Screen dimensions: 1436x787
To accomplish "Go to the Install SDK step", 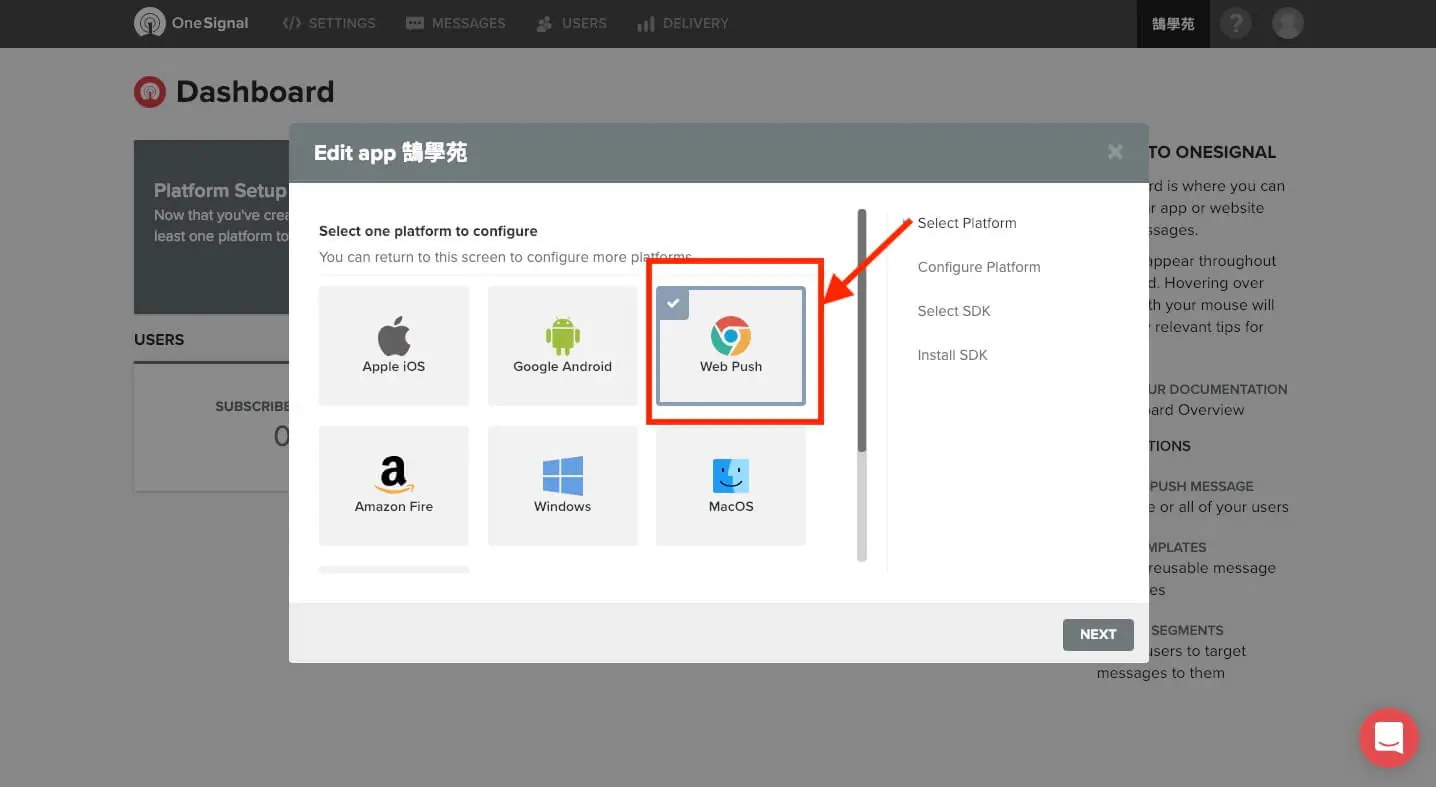I will point(952,355).
